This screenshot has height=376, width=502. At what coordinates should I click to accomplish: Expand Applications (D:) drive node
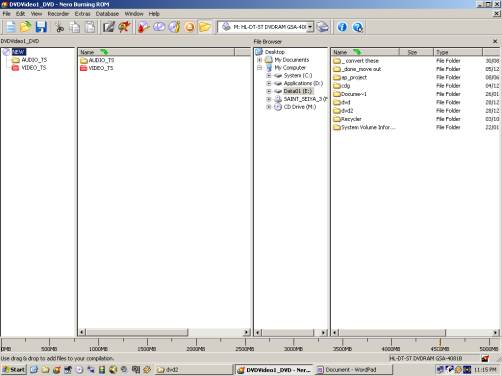tap(269, 83)
